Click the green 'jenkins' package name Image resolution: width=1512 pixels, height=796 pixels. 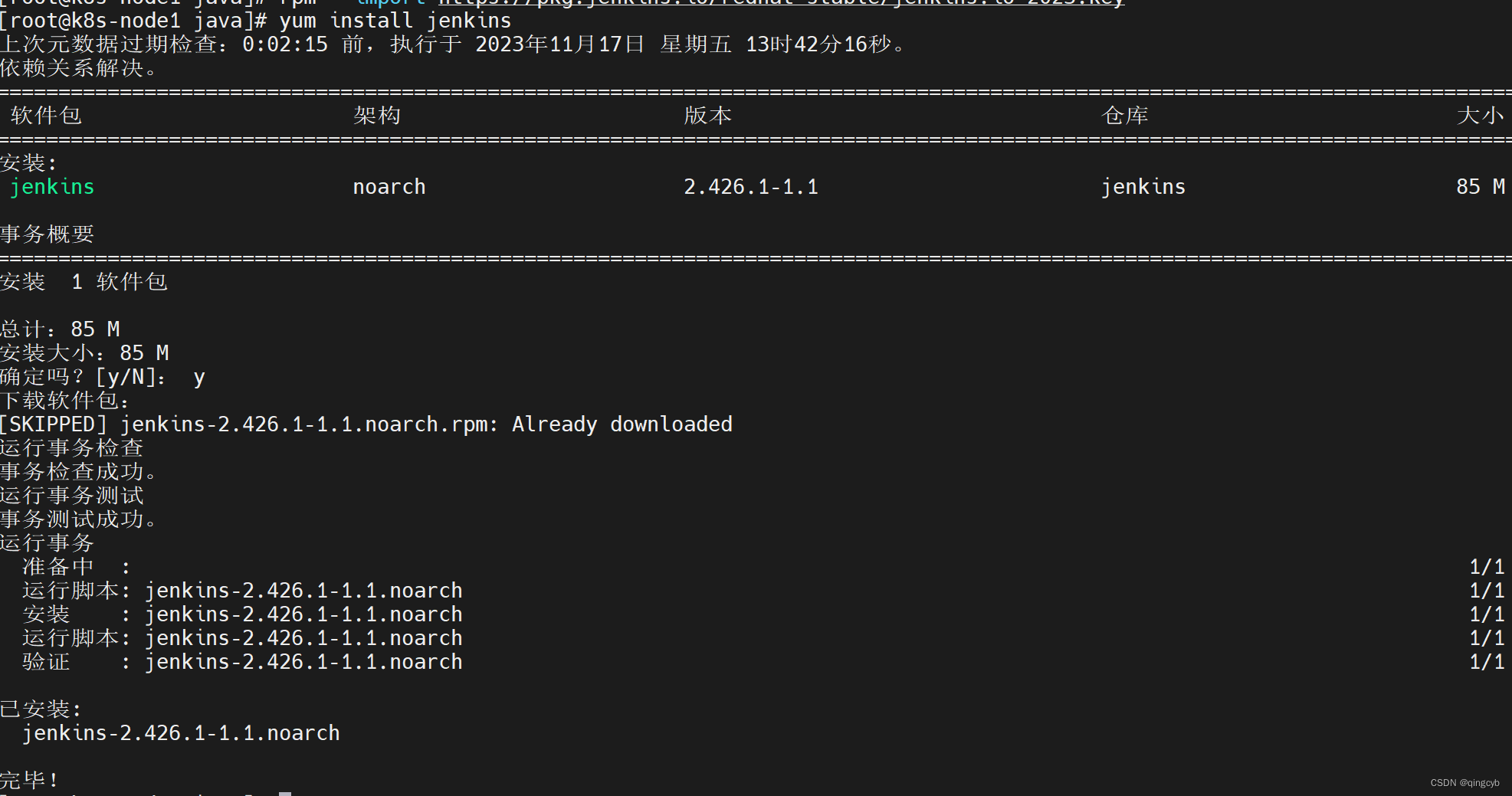(52, 187)
